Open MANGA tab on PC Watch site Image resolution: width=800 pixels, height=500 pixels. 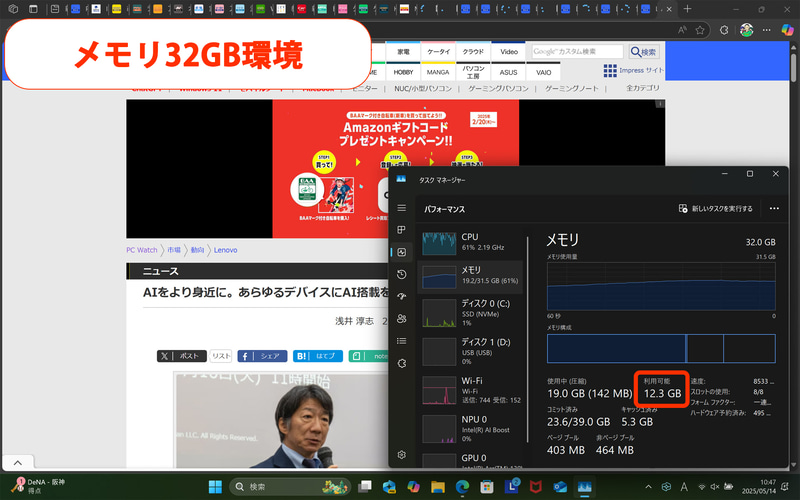tap(438, 72)
